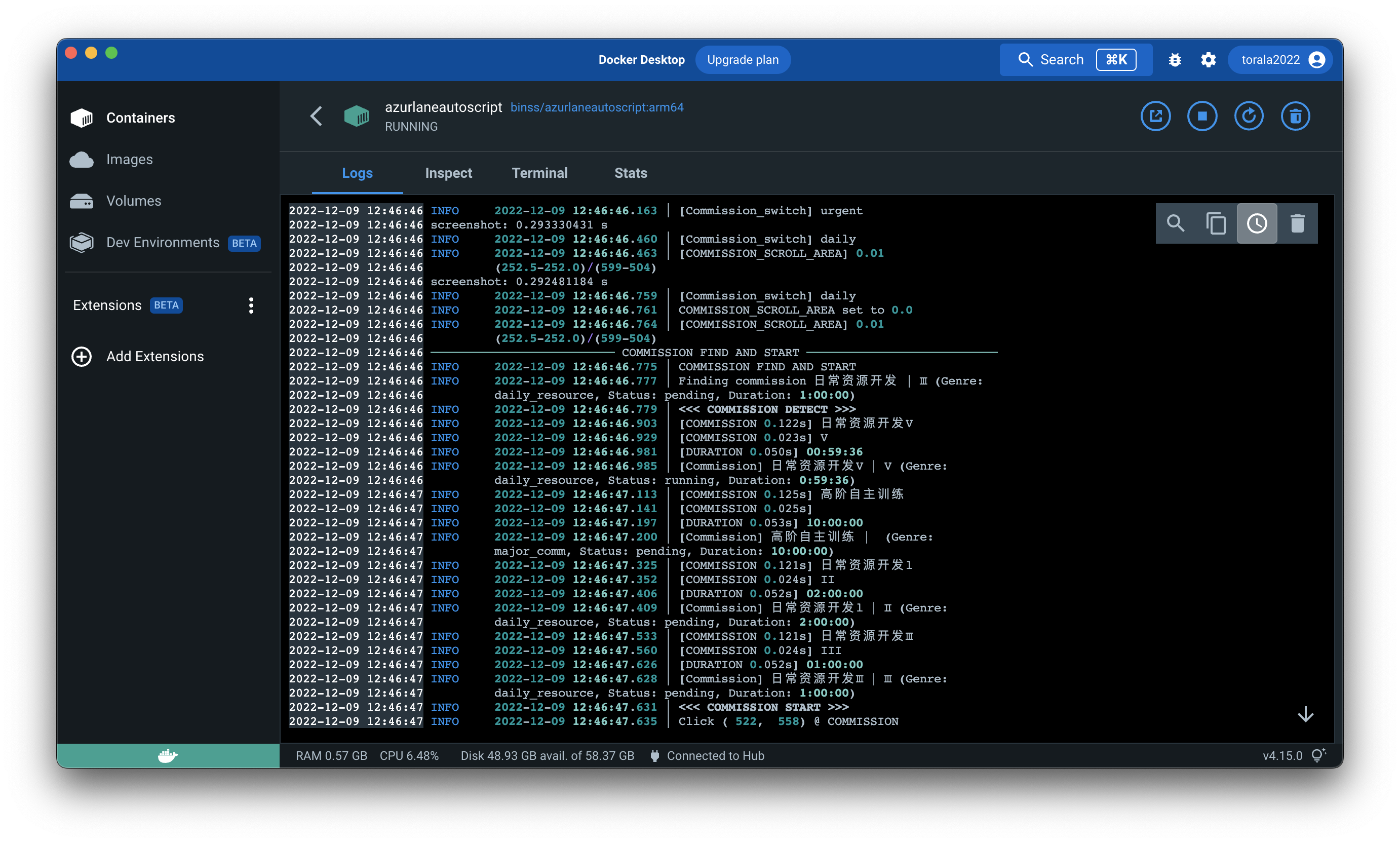Switch to the Terminal tab
This screenshot has height=843, width=1400.
click(x=539, y=173)
